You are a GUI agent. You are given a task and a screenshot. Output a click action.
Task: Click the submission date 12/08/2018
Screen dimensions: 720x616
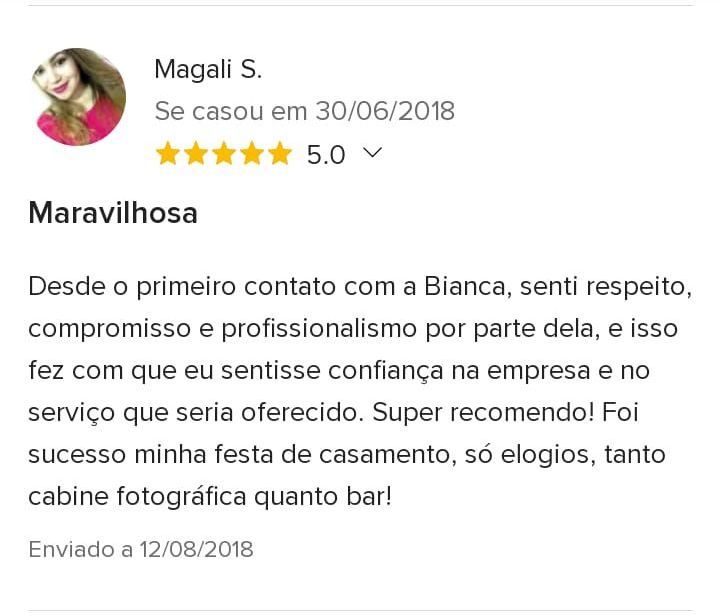[x=197, y=549]
